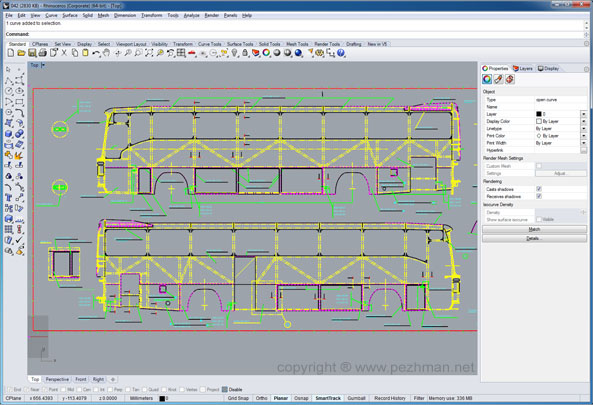Screen dimensions: 593x405
Task: Toggle the Receives shadows checkbox
Action: [539, 196]
